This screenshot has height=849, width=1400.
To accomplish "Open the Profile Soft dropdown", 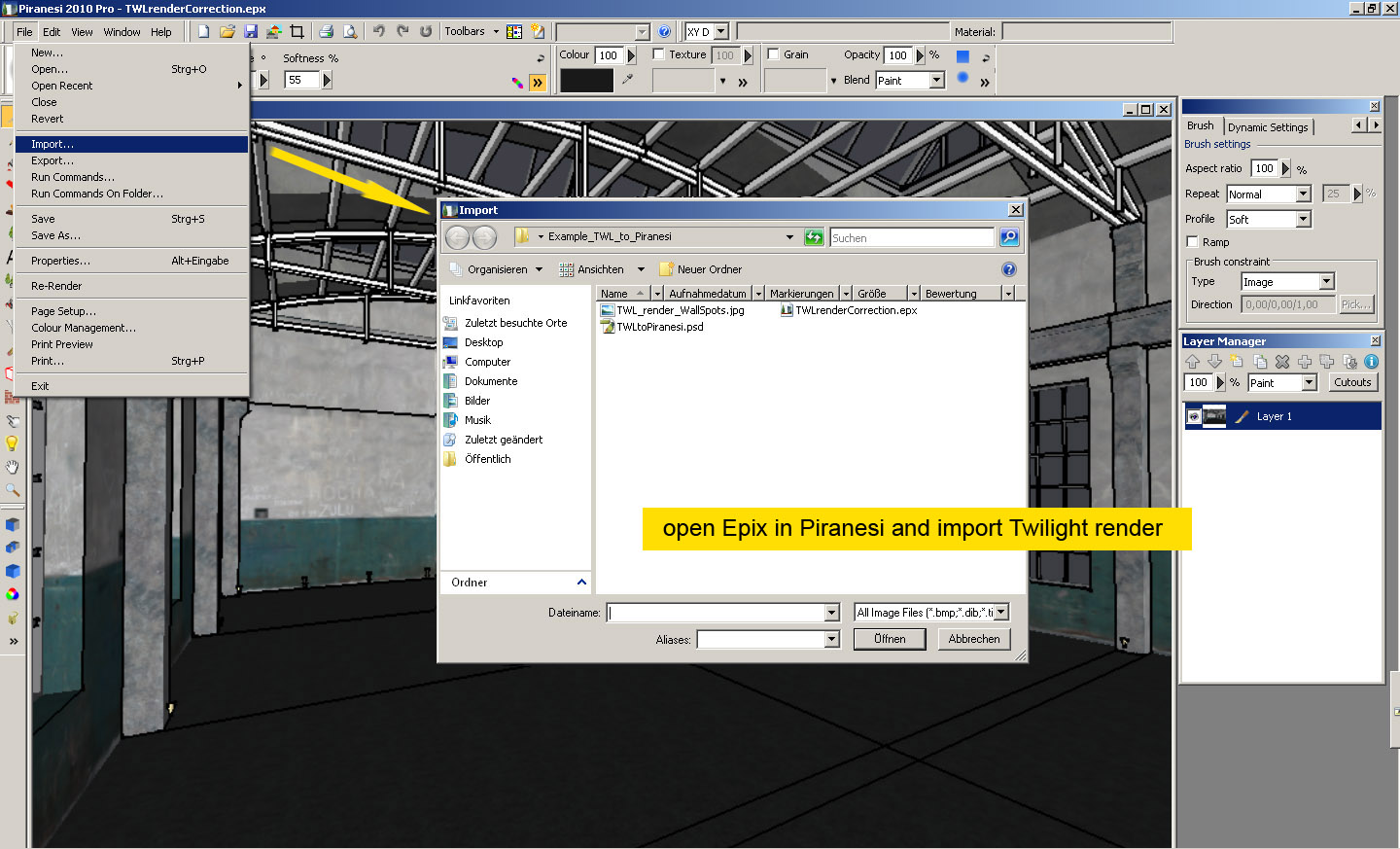I will [x=1304, y=219].
